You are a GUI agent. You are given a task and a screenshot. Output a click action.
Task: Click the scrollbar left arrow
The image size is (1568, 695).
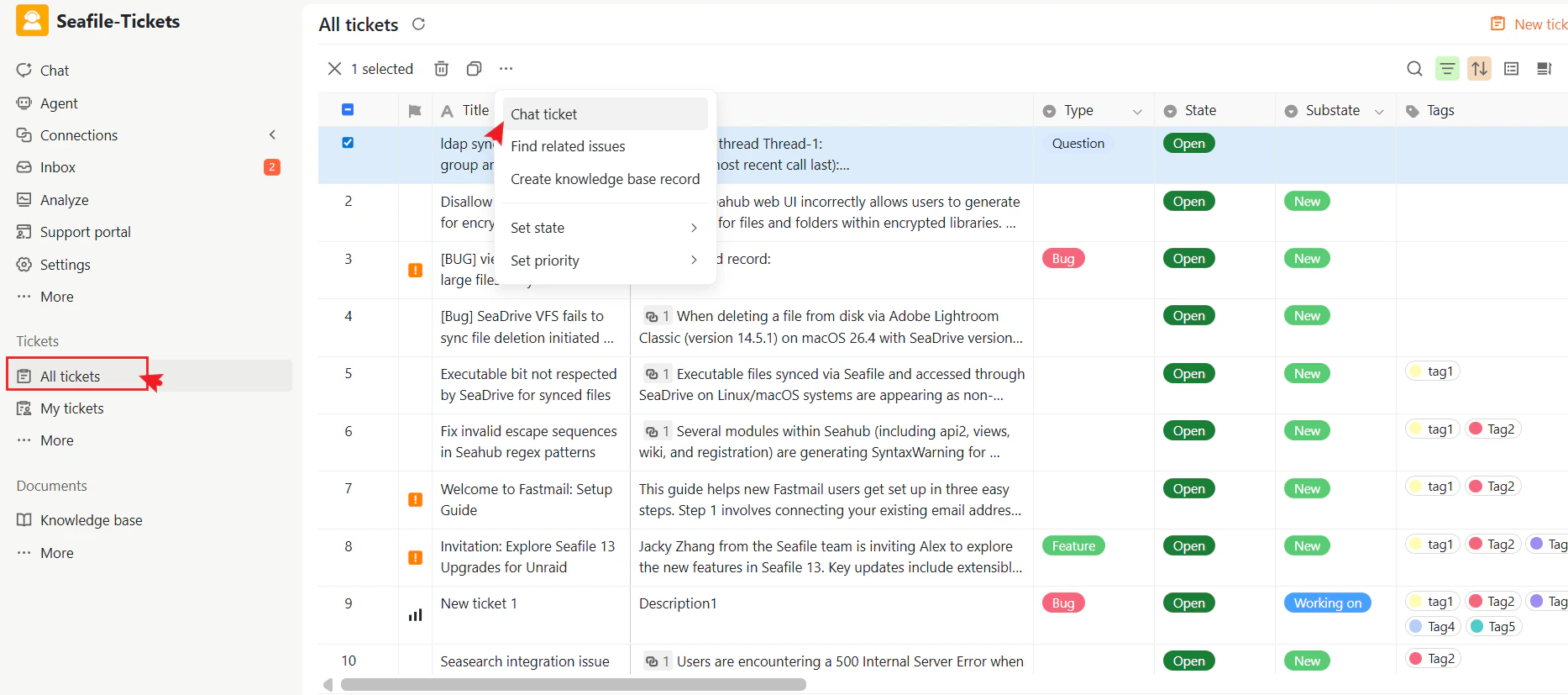click(x=328, y=685)
